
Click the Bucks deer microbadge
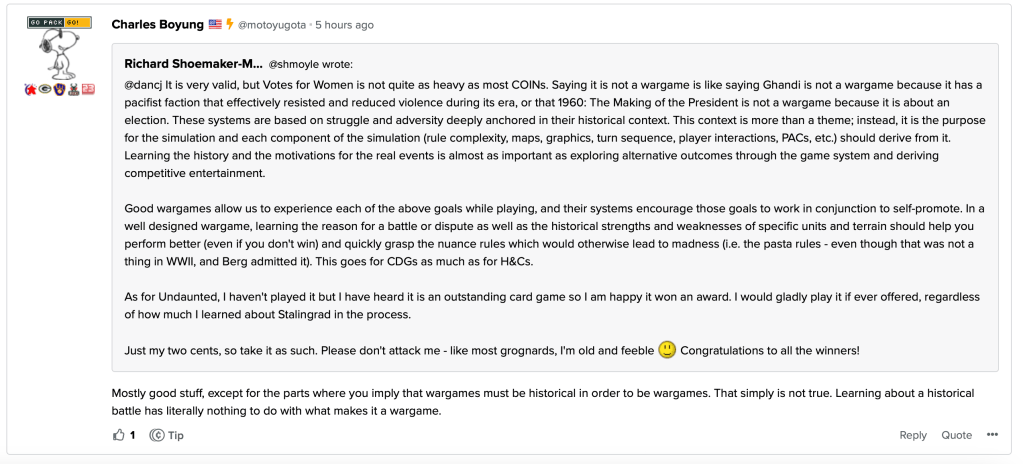click(73, 90)
